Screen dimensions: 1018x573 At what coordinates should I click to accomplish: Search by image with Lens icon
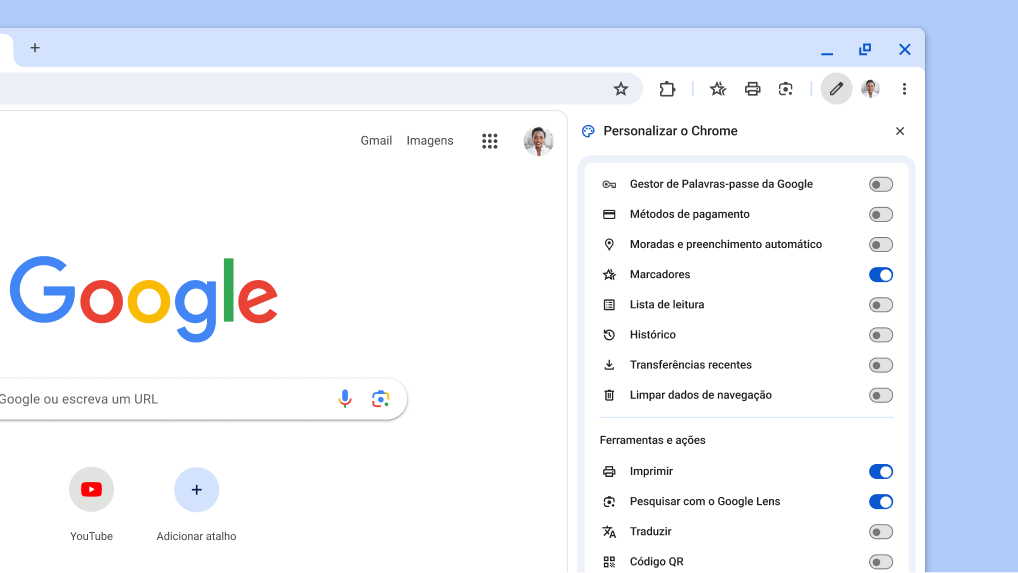[x=380, y=399]
